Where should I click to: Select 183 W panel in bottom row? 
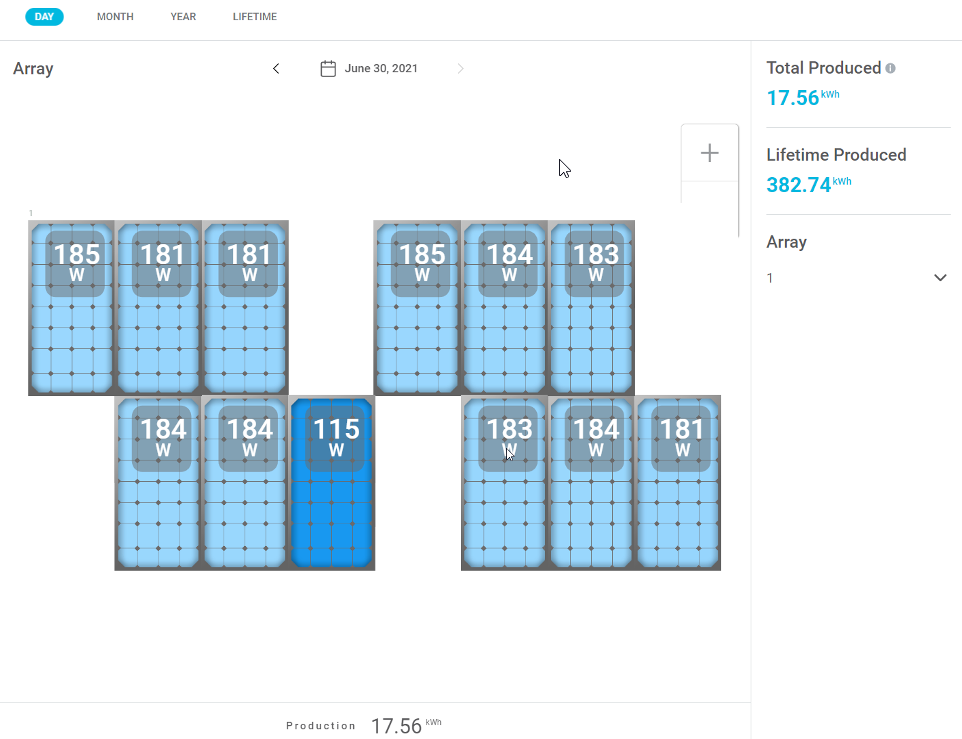tap(505, 483)
